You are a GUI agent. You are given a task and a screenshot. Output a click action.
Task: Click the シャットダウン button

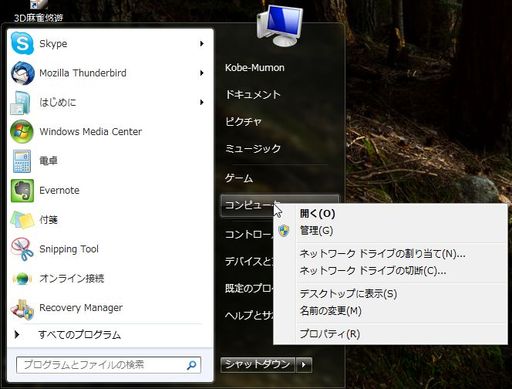[x=258, y=364]
